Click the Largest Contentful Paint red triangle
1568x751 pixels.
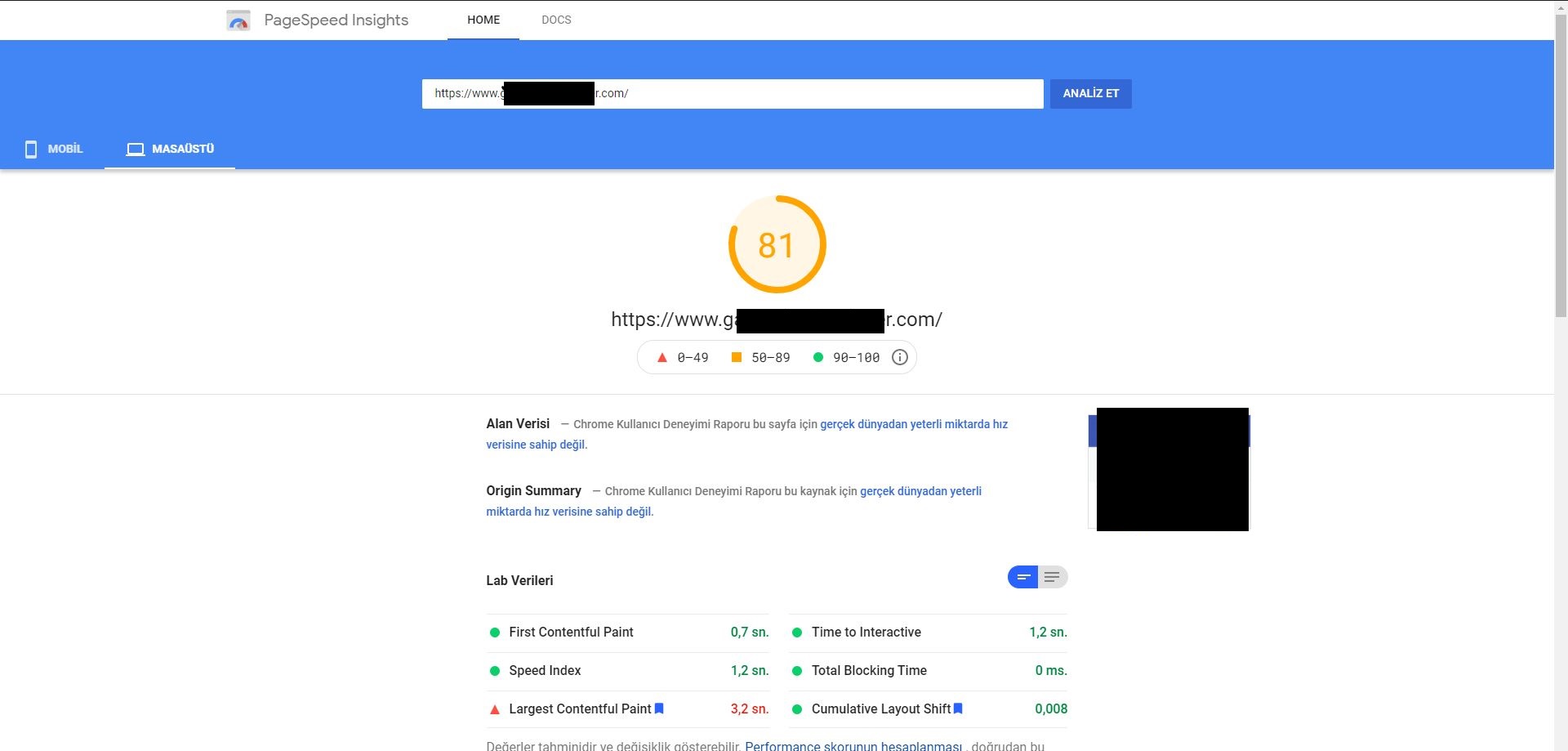point(494,709)
